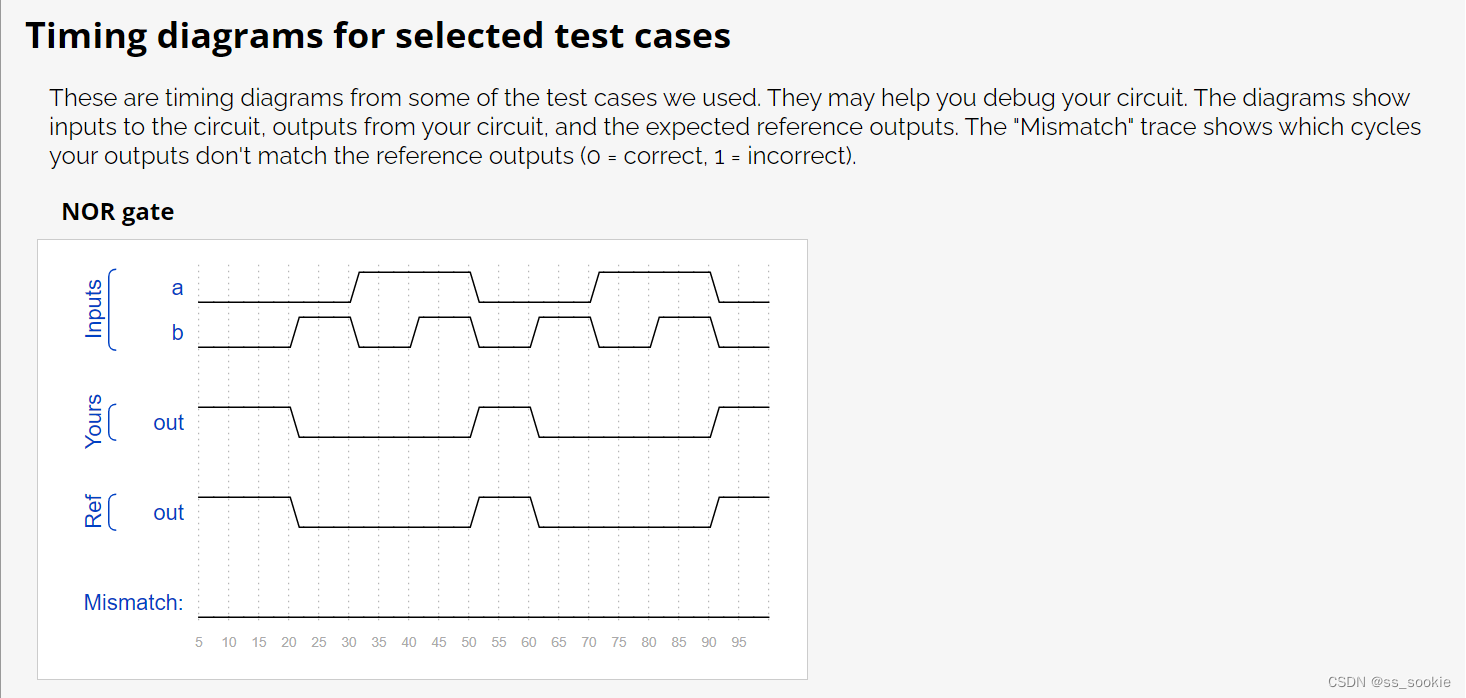Click the "NOR gate" diagram title
This screenshot has width=1466, height=698.
[x=118, y=212]
